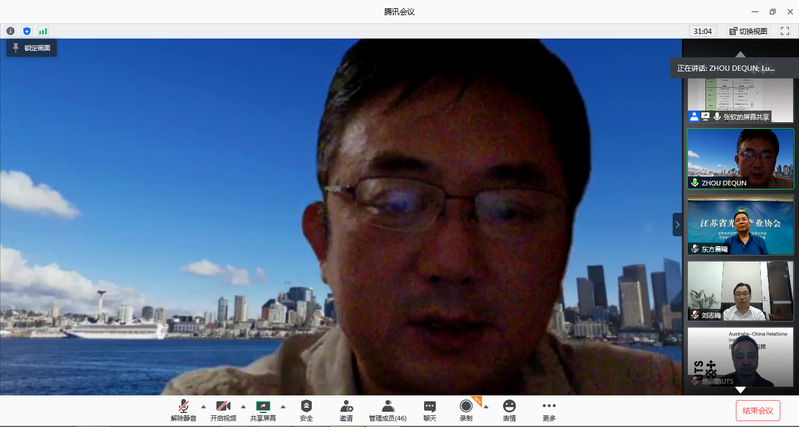799x427 pixels.
Task: Unmute microphone with 解除静音
Action: pyautogui.click(x=183, y=410)
